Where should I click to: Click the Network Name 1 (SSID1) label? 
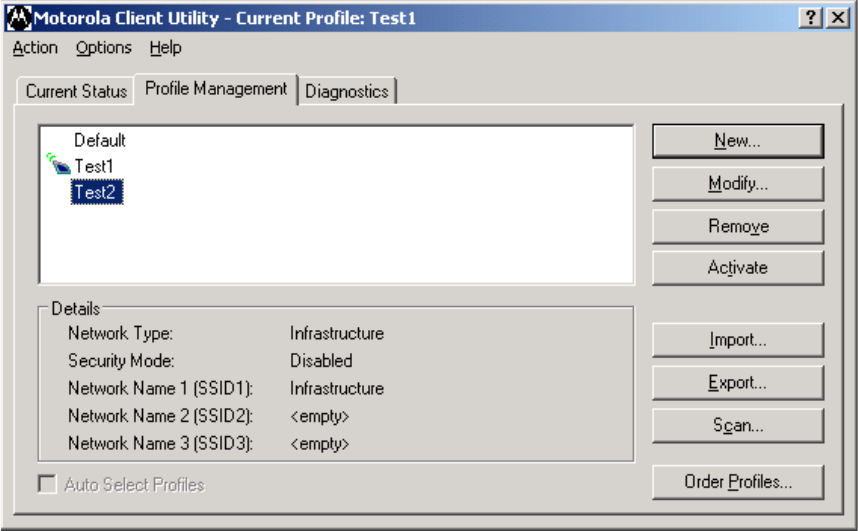click(160, 388)
